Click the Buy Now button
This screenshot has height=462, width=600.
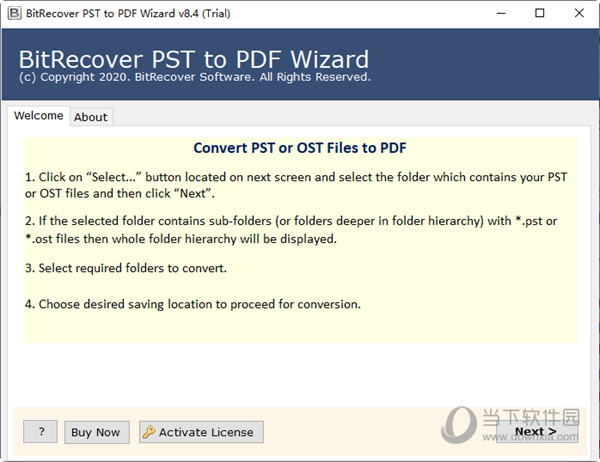[x=97, y=433]
